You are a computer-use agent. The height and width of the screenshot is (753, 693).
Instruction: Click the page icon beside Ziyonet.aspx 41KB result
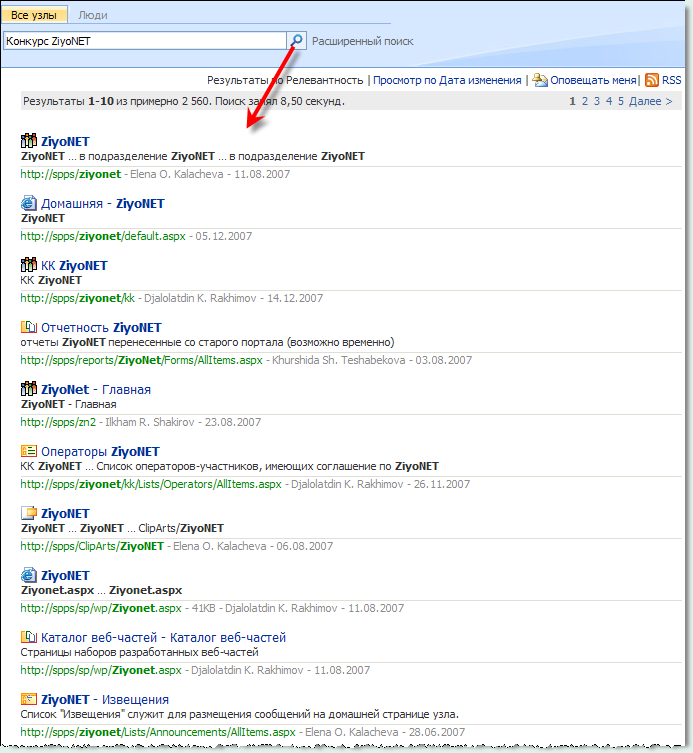tap(29, 575)
